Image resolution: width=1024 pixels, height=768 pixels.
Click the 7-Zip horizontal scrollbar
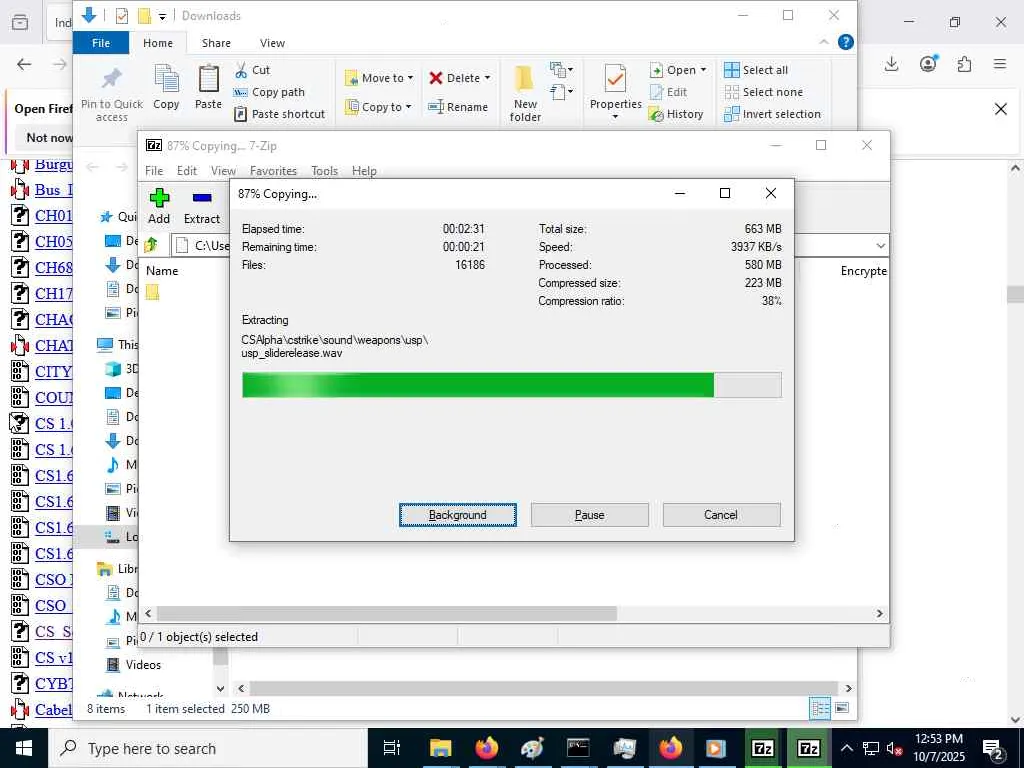coord(387,613)
